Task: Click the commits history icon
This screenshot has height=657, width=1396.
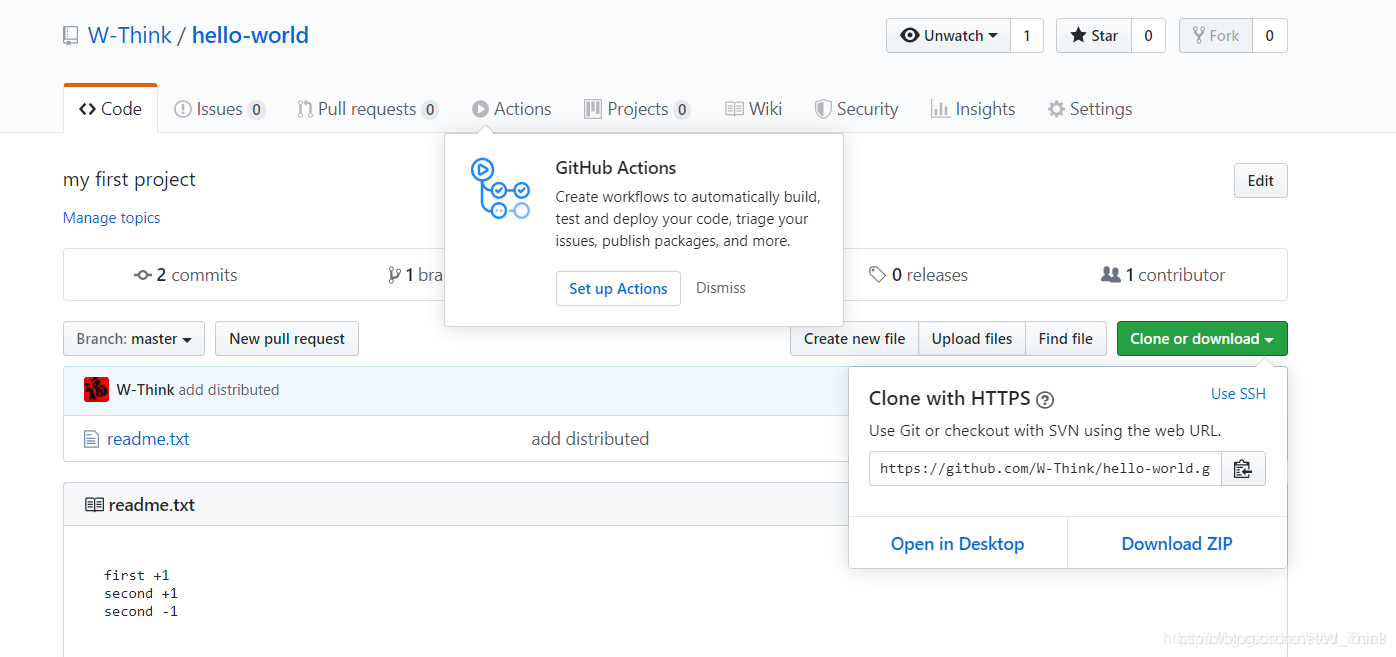Action: pyautogui.click(x=143, y=275)
